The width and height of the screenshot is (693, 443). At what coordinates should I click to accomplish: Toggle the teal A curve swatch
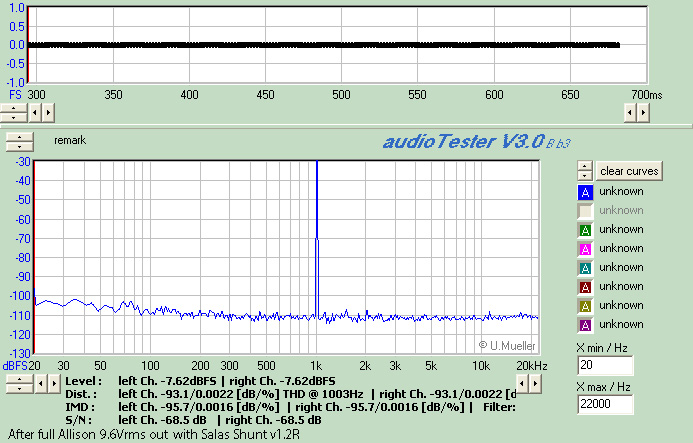(x=585, y=268)
